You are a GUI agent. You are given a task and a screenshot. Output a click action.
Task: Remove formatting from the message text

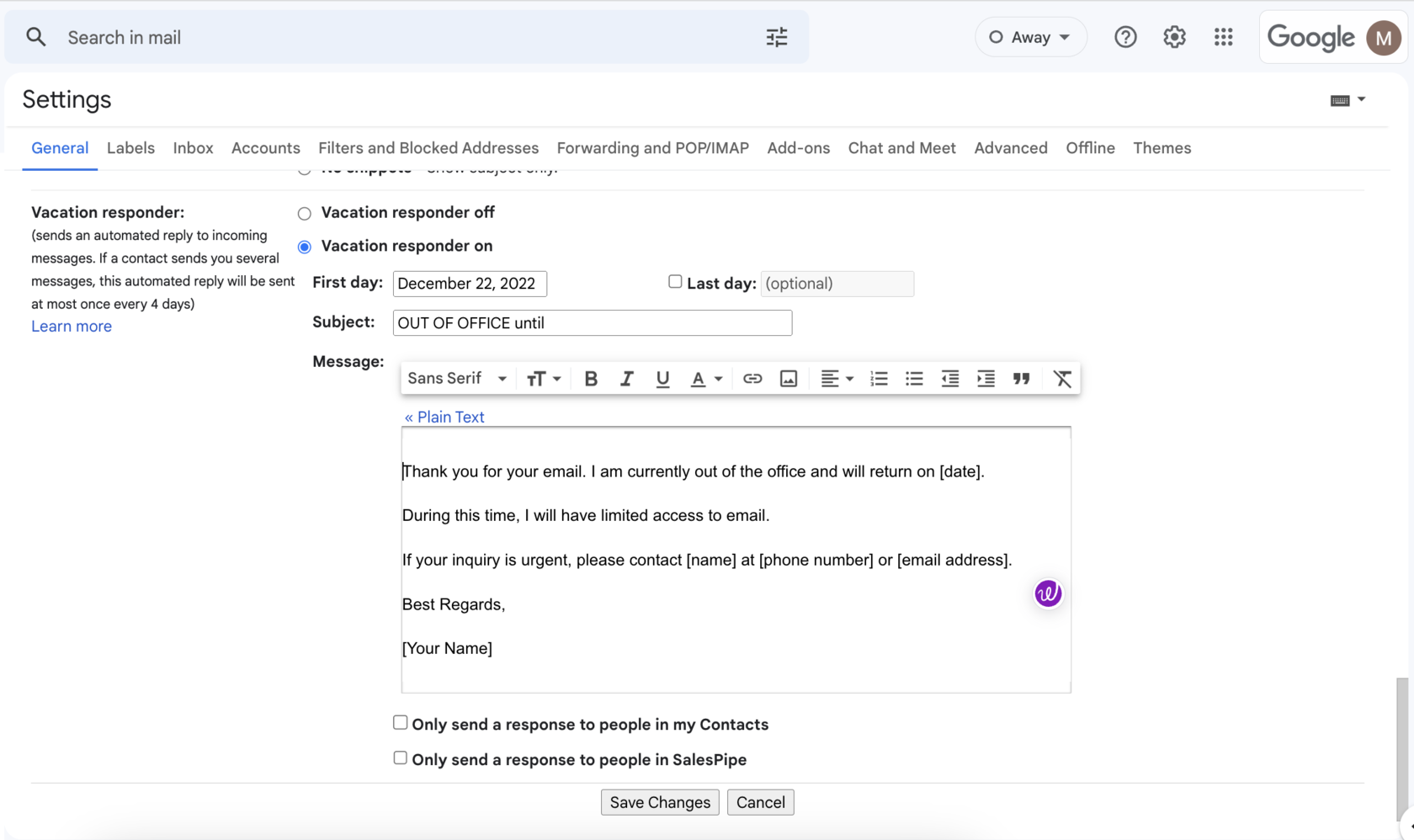point(1061,379)
